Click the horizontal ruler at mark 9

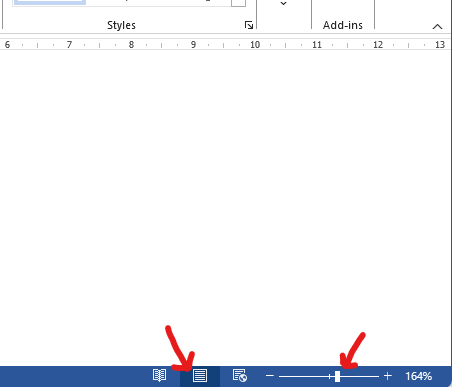(x=193, y=45)
